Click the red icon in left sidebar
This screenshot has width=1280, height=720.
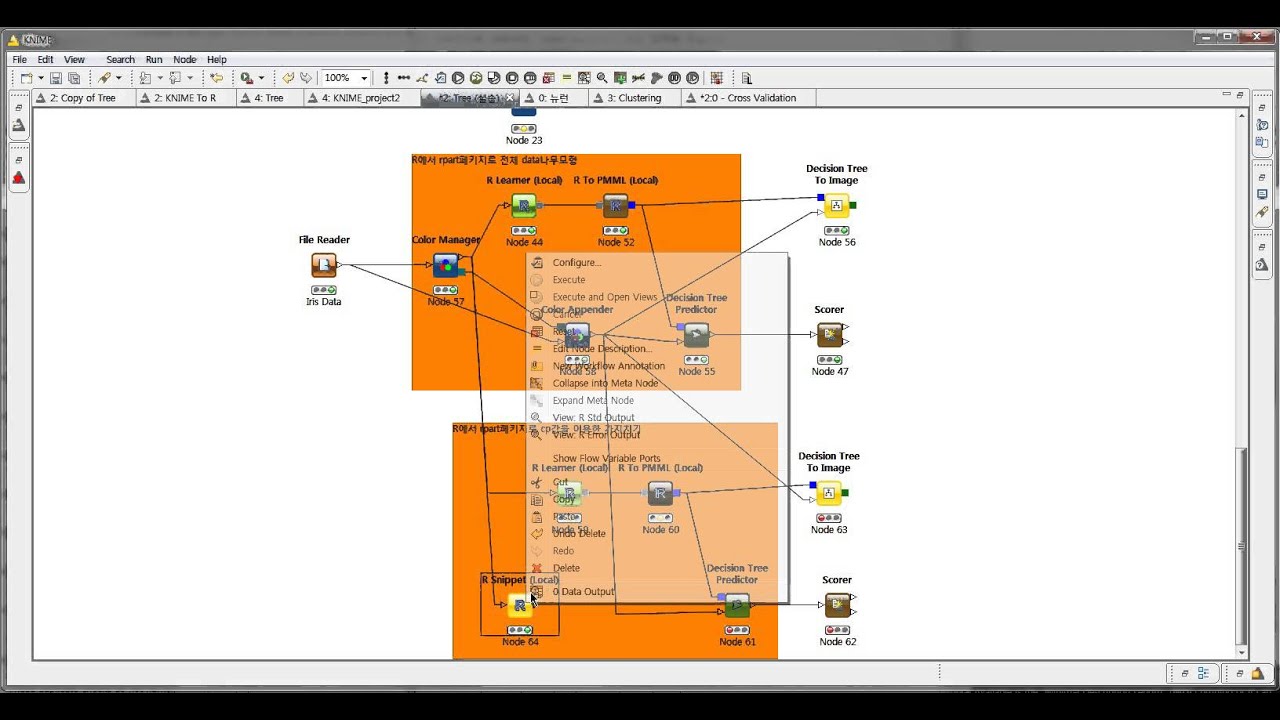pyautogui.click(x=18, y=178)
